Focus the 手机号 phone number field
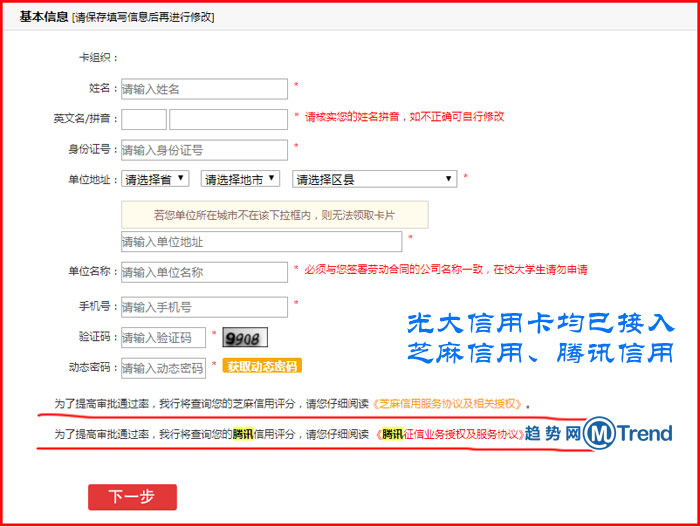 point(204,307)
